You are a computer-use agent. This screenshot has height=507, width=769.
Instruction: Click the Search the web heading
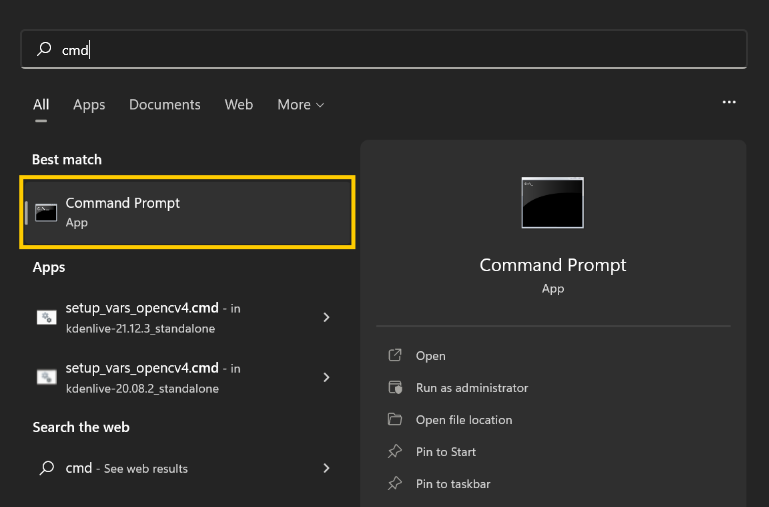click(x=81, y=427)
